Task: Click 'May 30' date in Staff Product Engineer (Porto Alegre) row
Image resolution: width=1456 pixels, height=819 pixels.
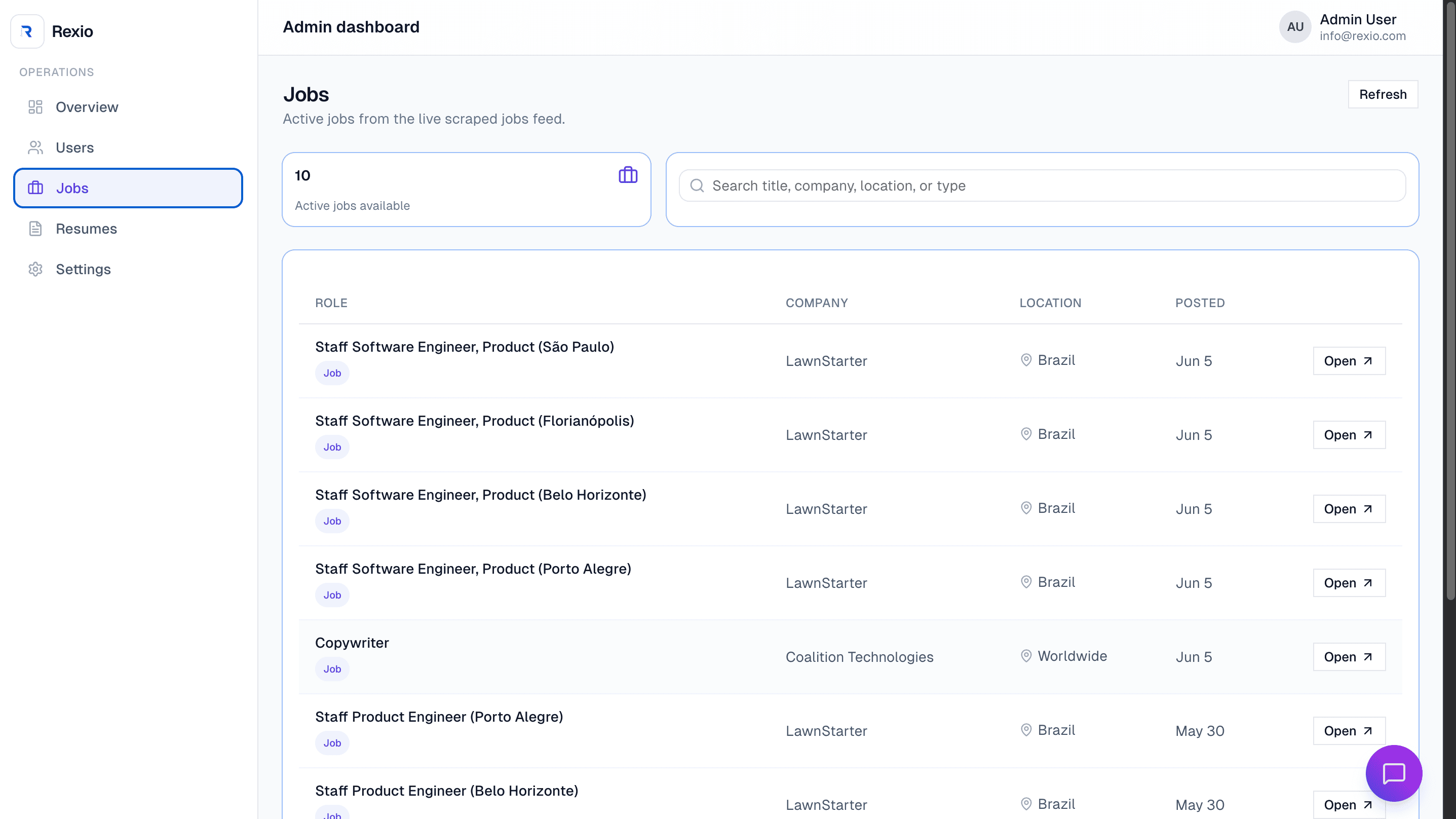Action: pyautogui.click(x=1200, y=731)
